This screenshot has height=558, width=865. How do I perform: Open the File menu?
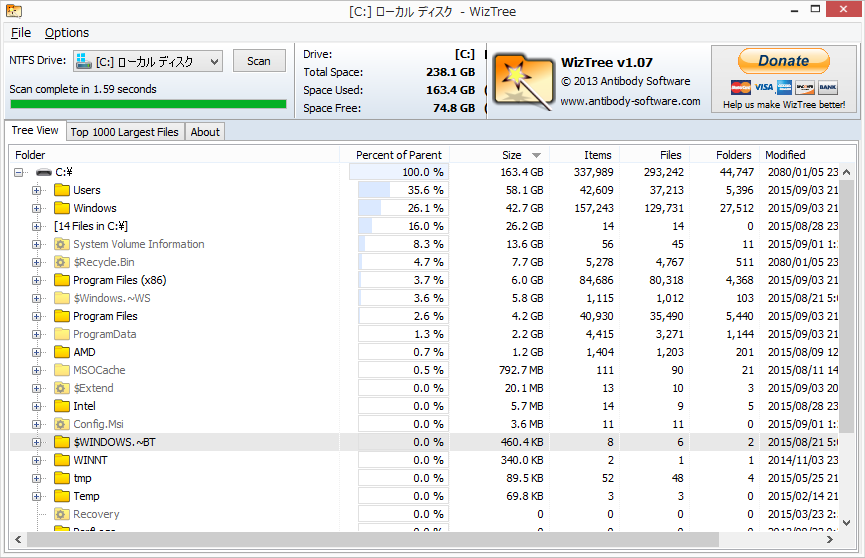tap(21, 33)
